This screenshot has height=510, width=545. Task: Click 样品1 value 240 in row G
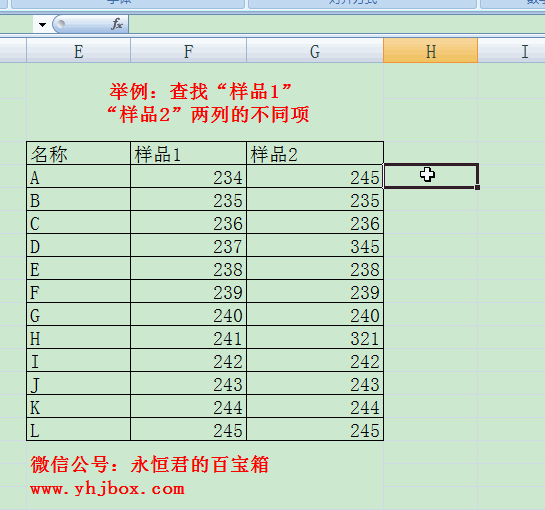click(188, 314)
